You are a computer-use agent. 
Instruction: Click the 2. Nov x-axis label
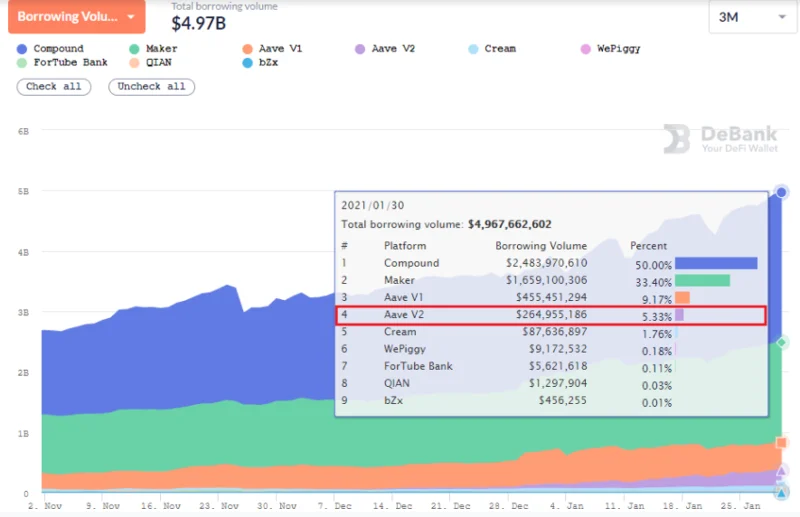point(45,506)
